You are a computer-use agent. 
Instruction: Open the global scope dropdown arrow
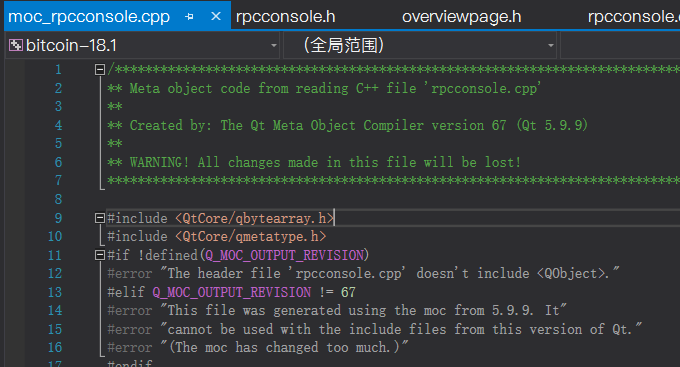pyautogui.click(x=551, y=46)
